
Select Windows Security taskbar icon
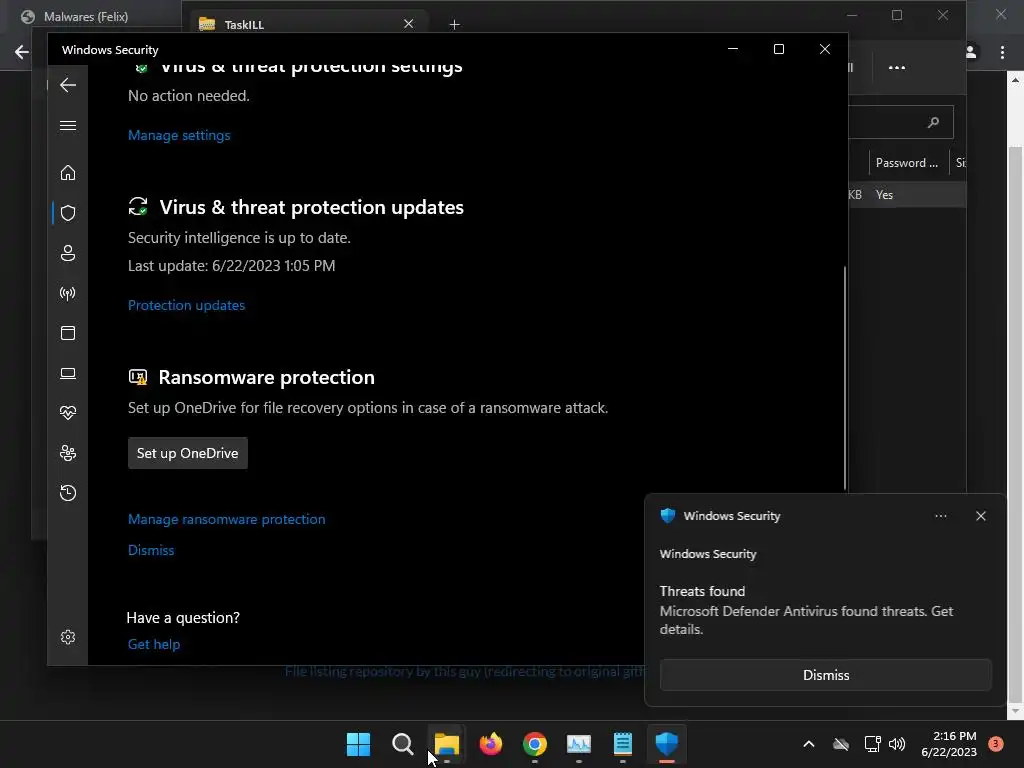coord(667,744)
